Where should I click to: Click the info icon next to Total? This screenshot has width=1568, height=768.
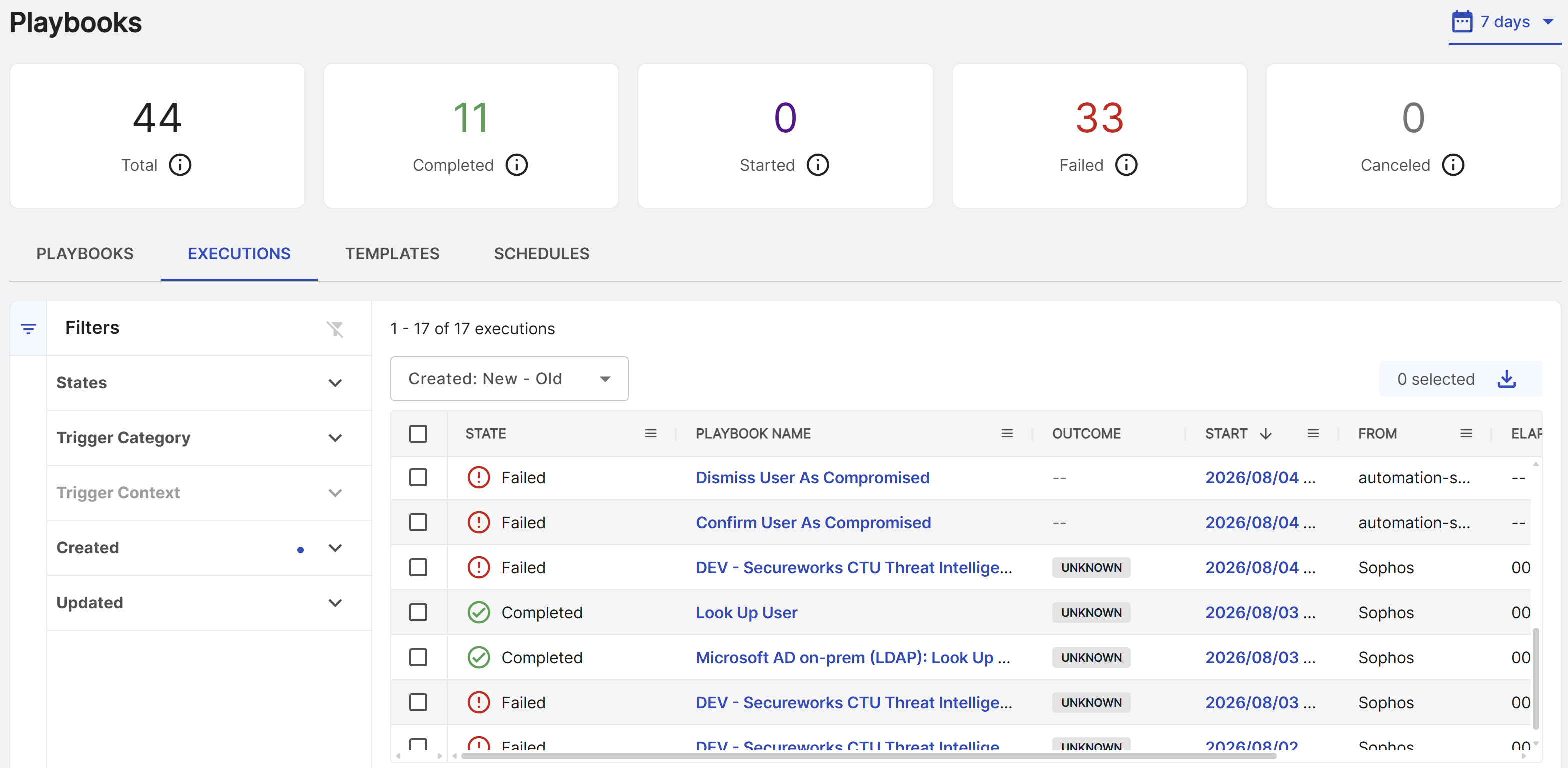coord(180,165)
